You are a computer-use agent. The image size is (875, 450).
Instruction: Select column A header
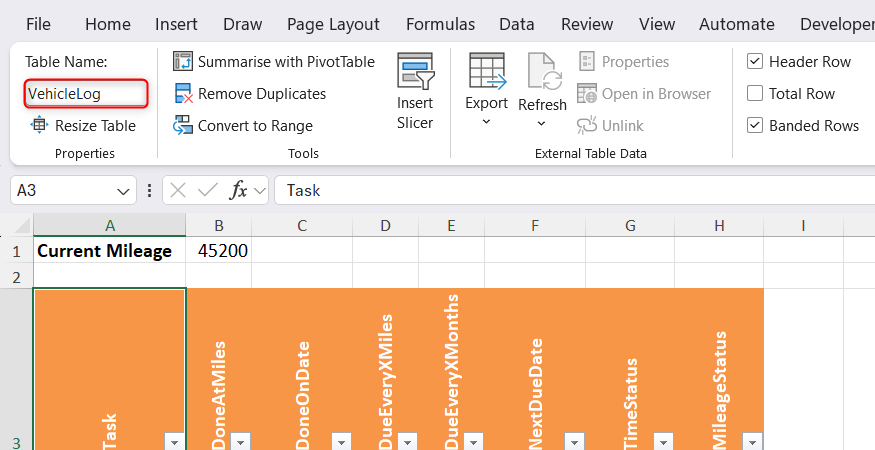(109, 226)
